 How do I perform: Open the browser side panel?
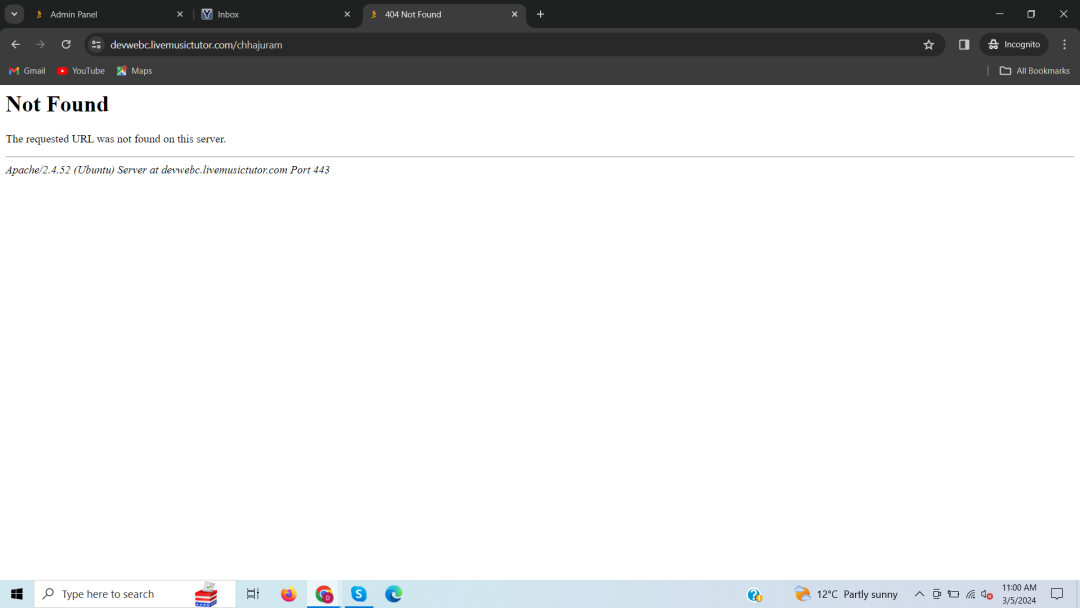coord(964,44)
